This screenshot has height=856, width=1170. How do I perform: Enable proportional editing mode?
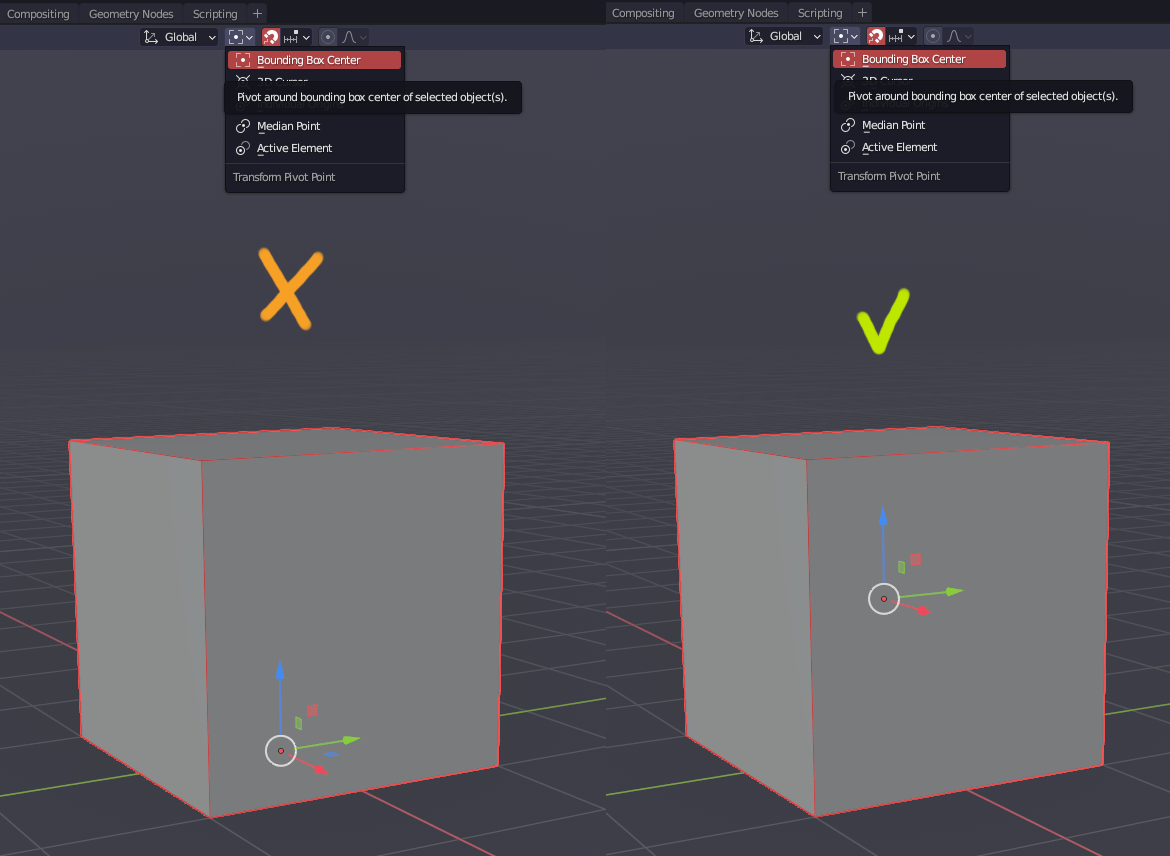click(328, 36)
